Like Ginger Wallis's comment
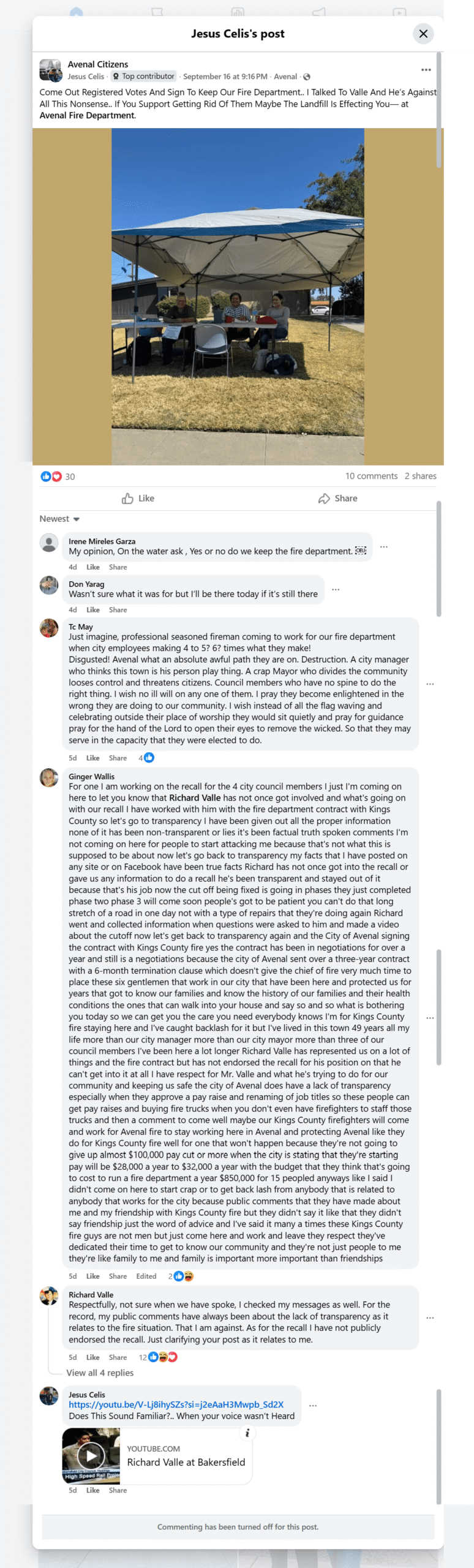This screenshot has width=474, height=1568. [x=93, y=1276]
